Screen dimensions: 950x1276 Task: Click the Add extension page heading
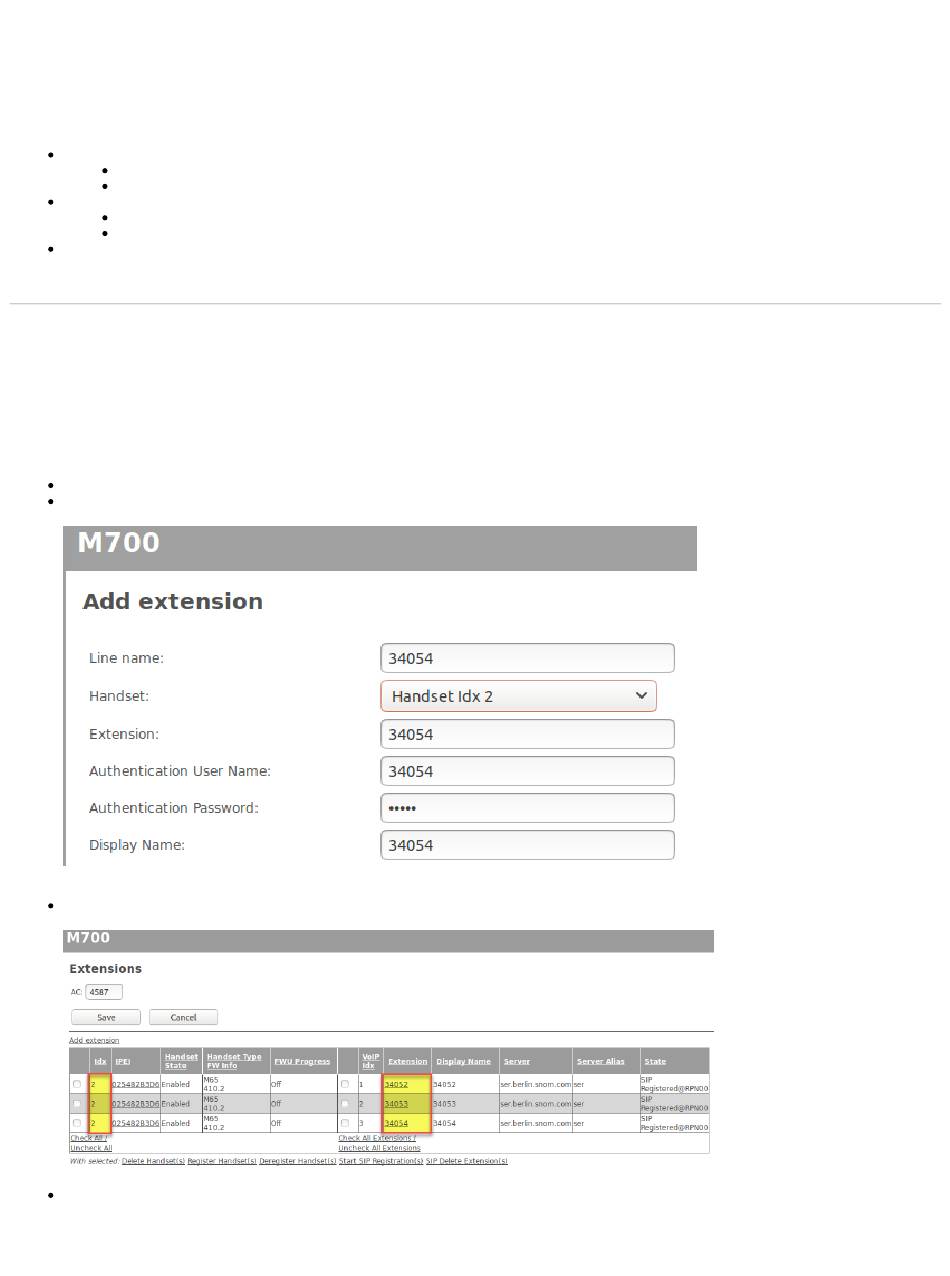point(173,602)
